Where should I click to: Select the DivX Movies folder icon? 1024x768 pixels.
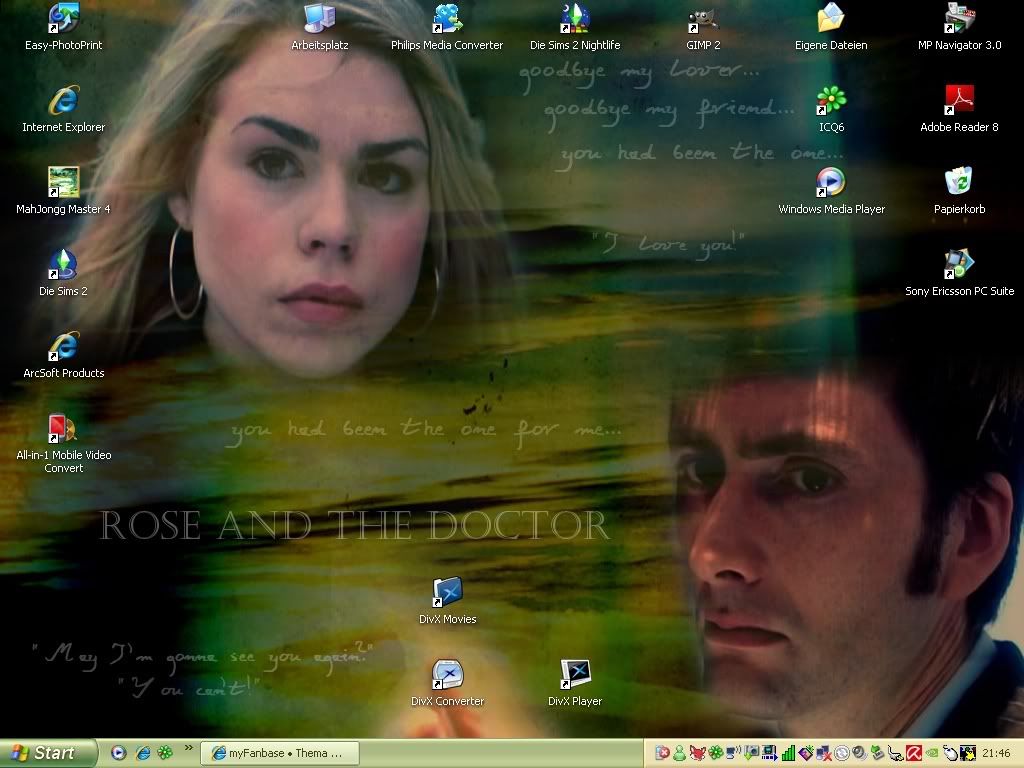[447, 601]
